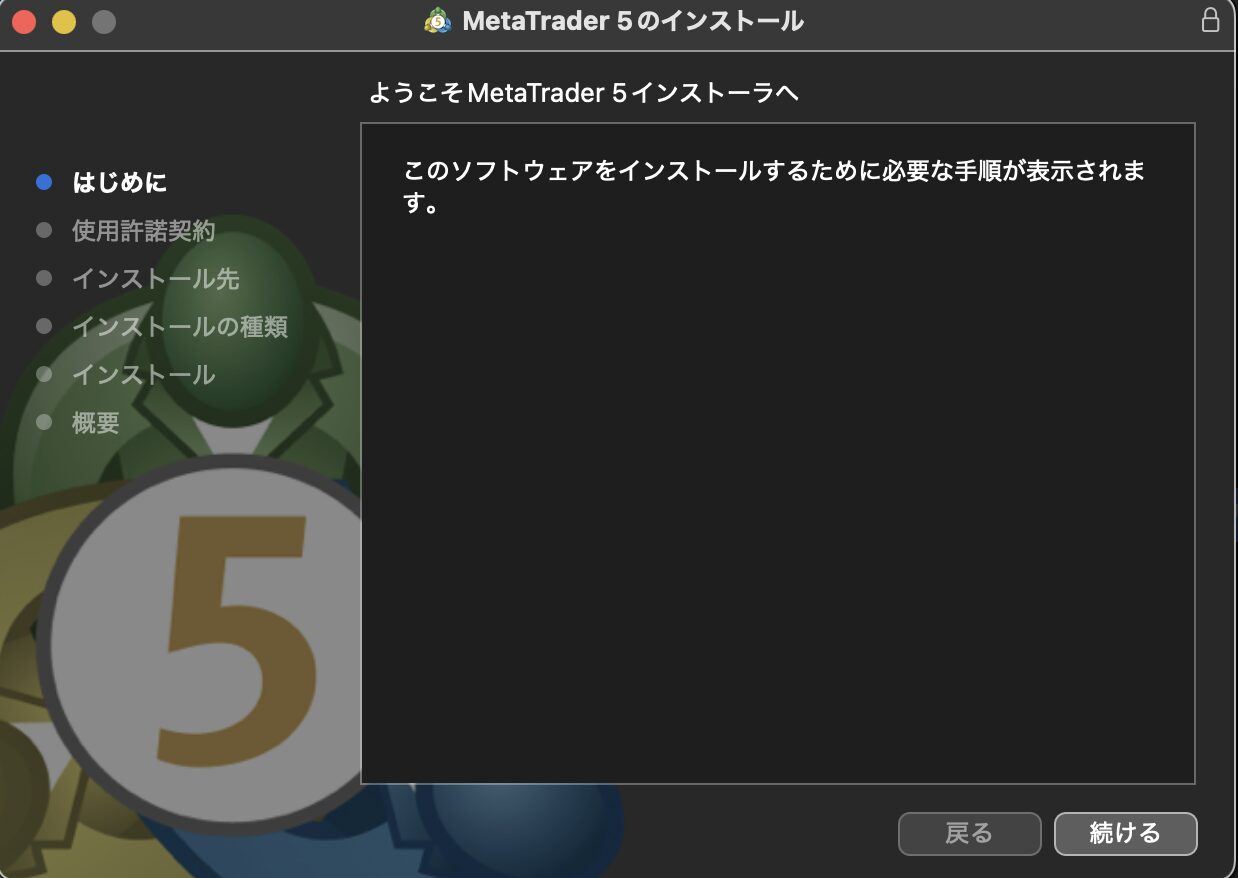Click the blue bullet beside はじめに
The width and height of the screenshot is (1238, 878).
tap(43, 182)
